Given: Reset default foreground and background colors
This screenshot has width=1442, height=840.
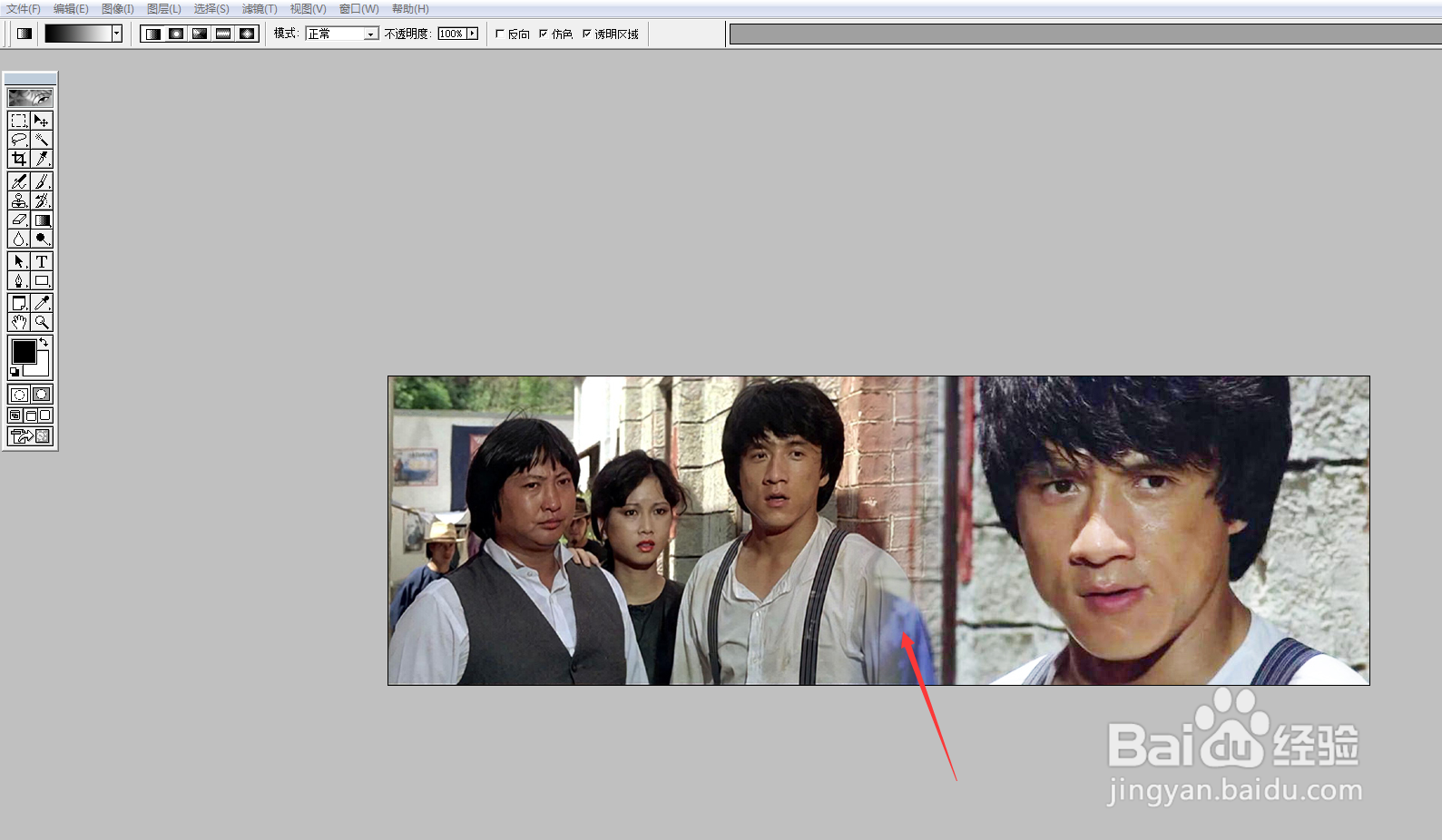Looking at the screenshot, I should (15, 372).
